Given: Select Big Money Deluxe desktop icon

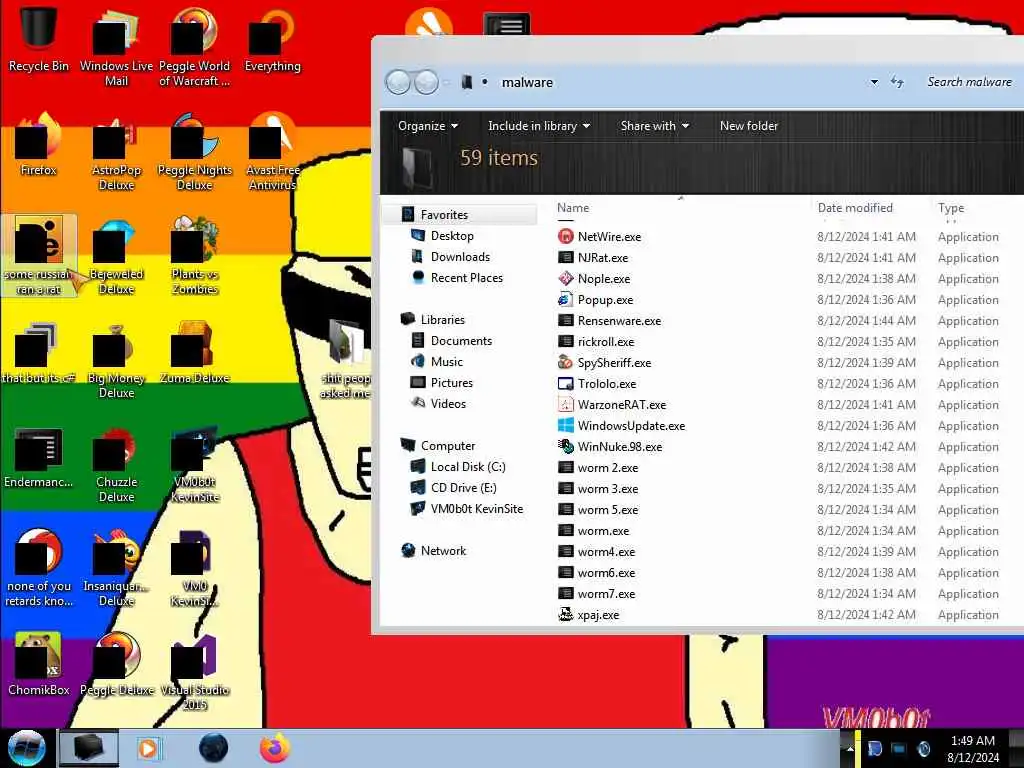Looking at the screenshot, I should pos(116,360).
